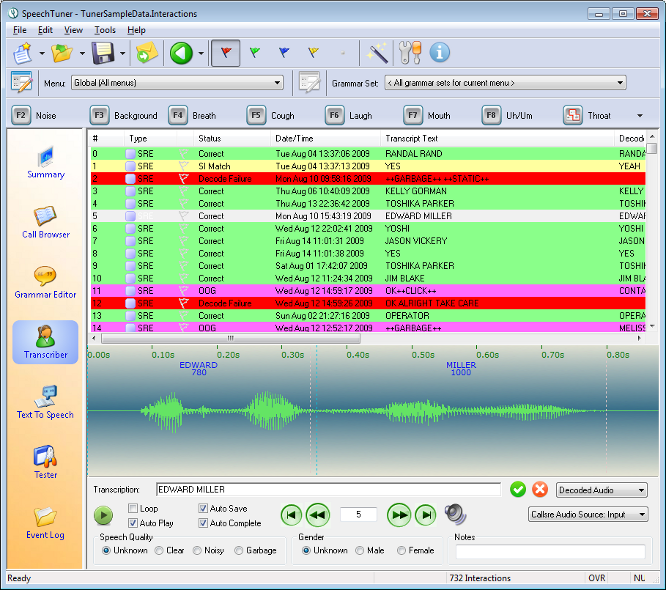Open the Call Browser sidebar panel

click(x=46, y=222)
